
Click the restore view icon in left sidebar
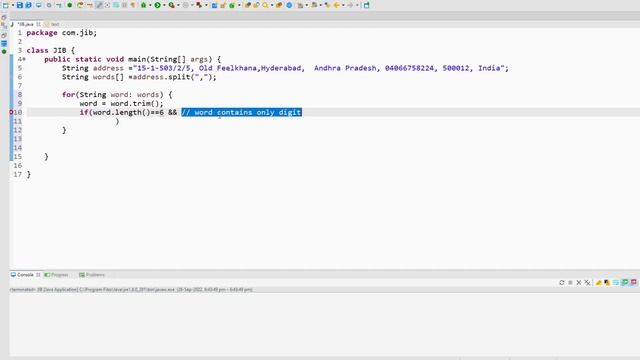(x=4, y=18)
